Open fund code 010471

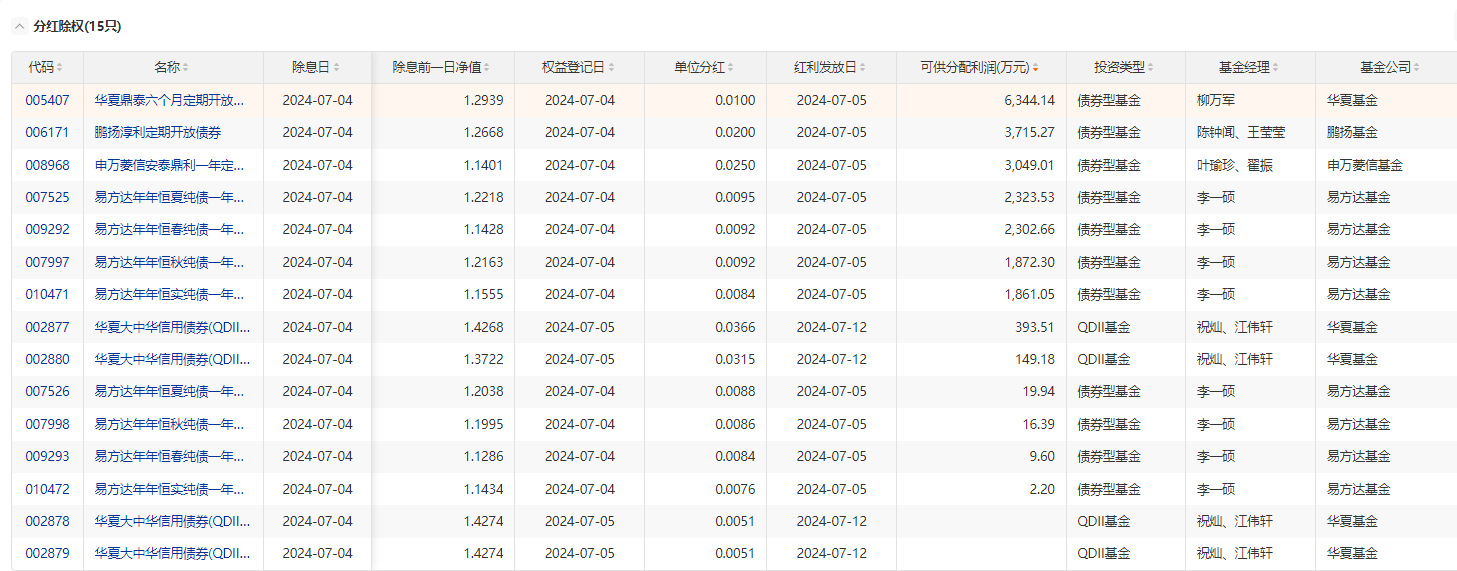(47, 294)
